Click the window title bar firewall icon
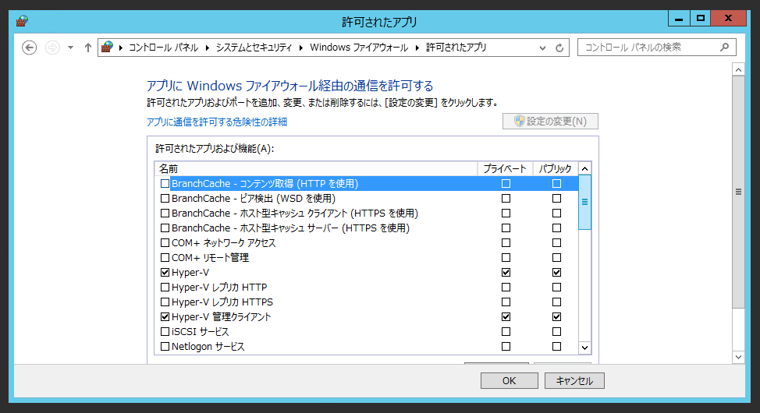The image size is (760, 413). click(x=22, y=21)
